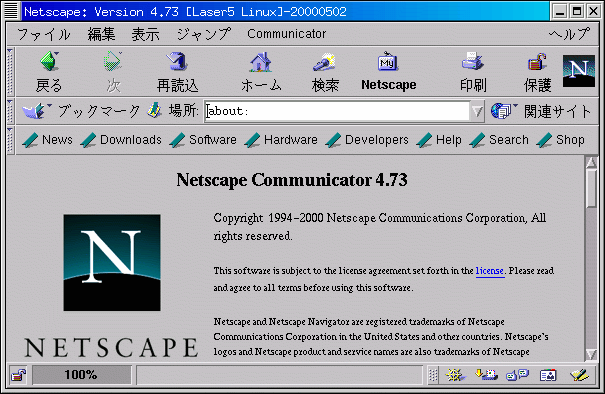This screenshot has width=605, height=394.
Task: Click the Downloads personal toolbar button
Action: pos(121,140)
